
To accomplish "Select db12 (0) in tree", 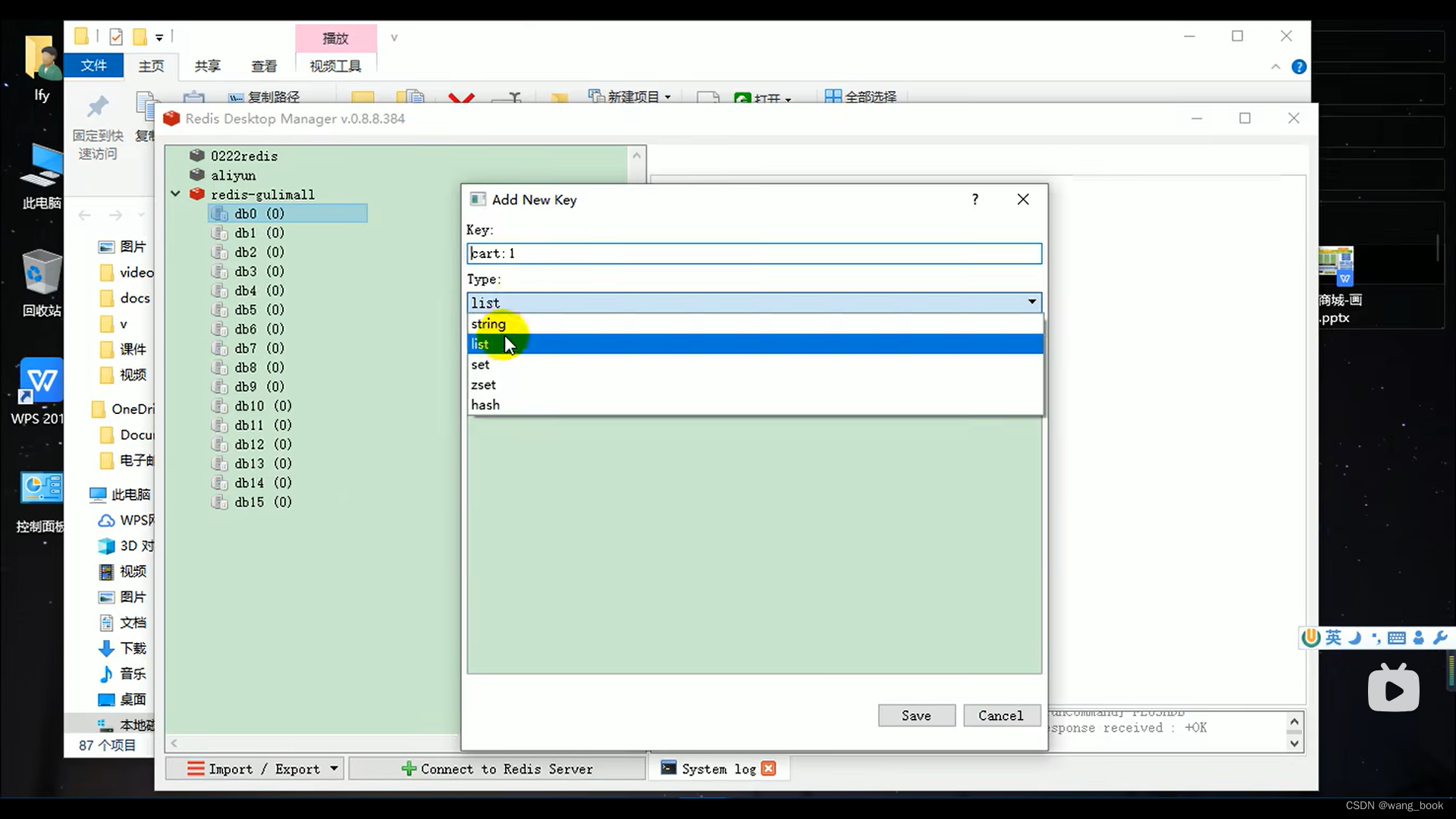I will 263,444.
